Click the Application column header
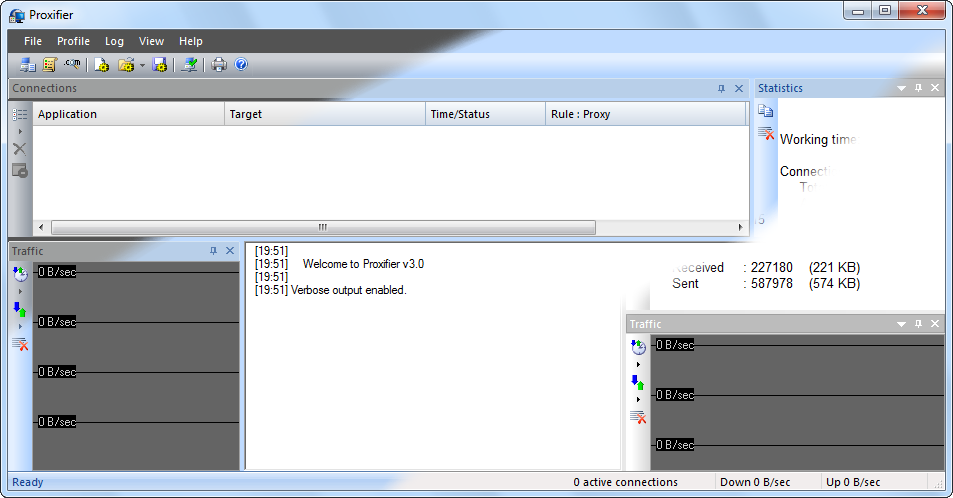The image size is (953, 498). pos(130,114)
